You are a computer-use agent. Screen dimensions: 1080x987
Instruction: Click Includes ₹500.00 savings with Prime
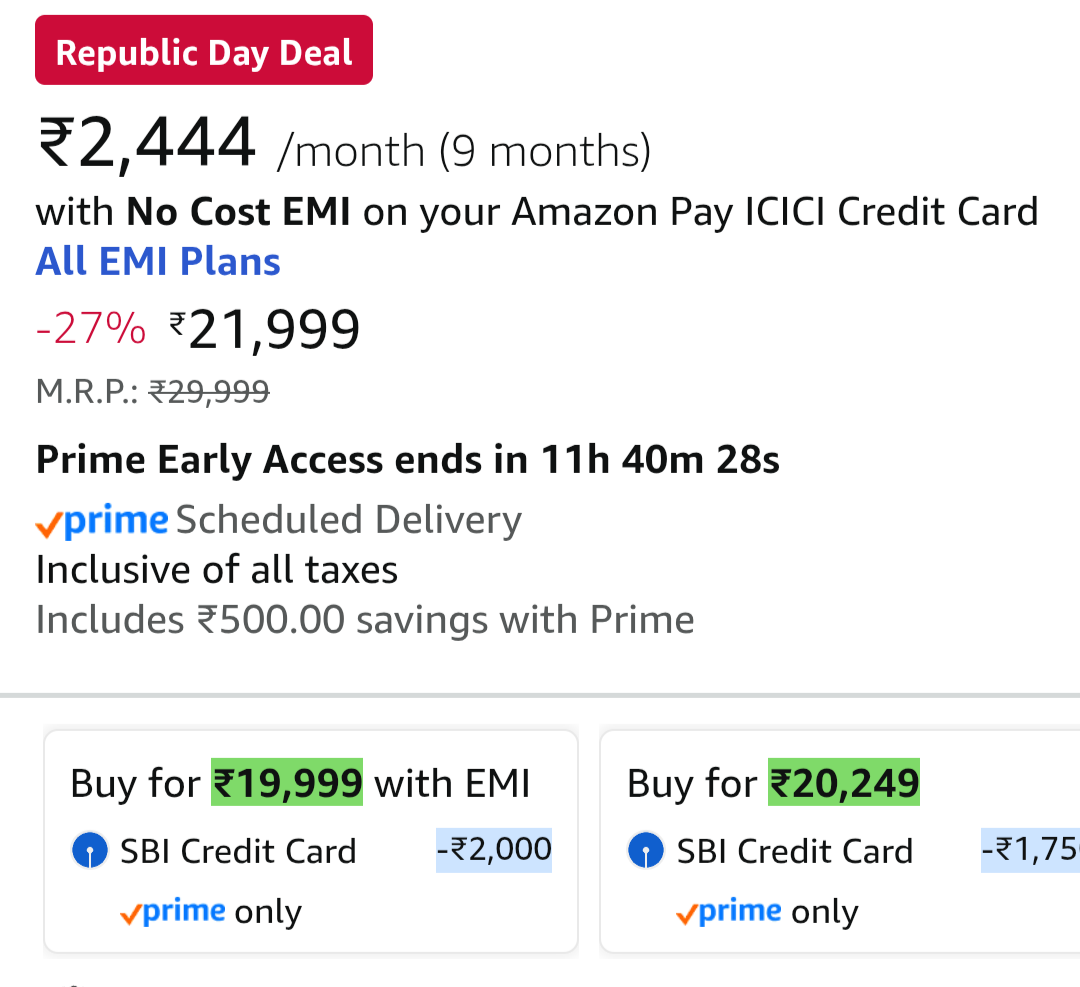coord(365,620)
